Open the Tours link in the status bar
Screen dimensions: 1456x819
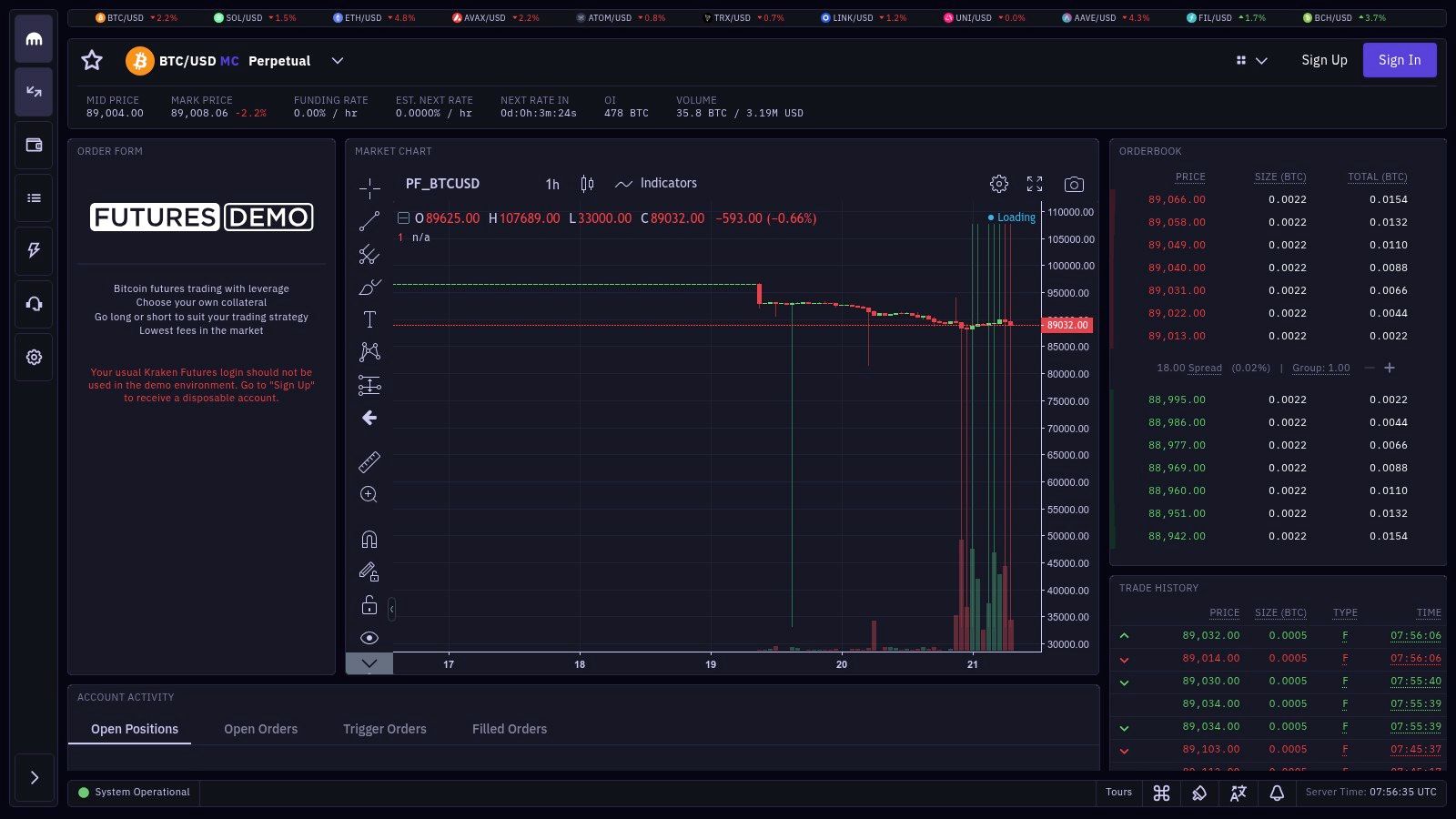(x=1118, y=793)
